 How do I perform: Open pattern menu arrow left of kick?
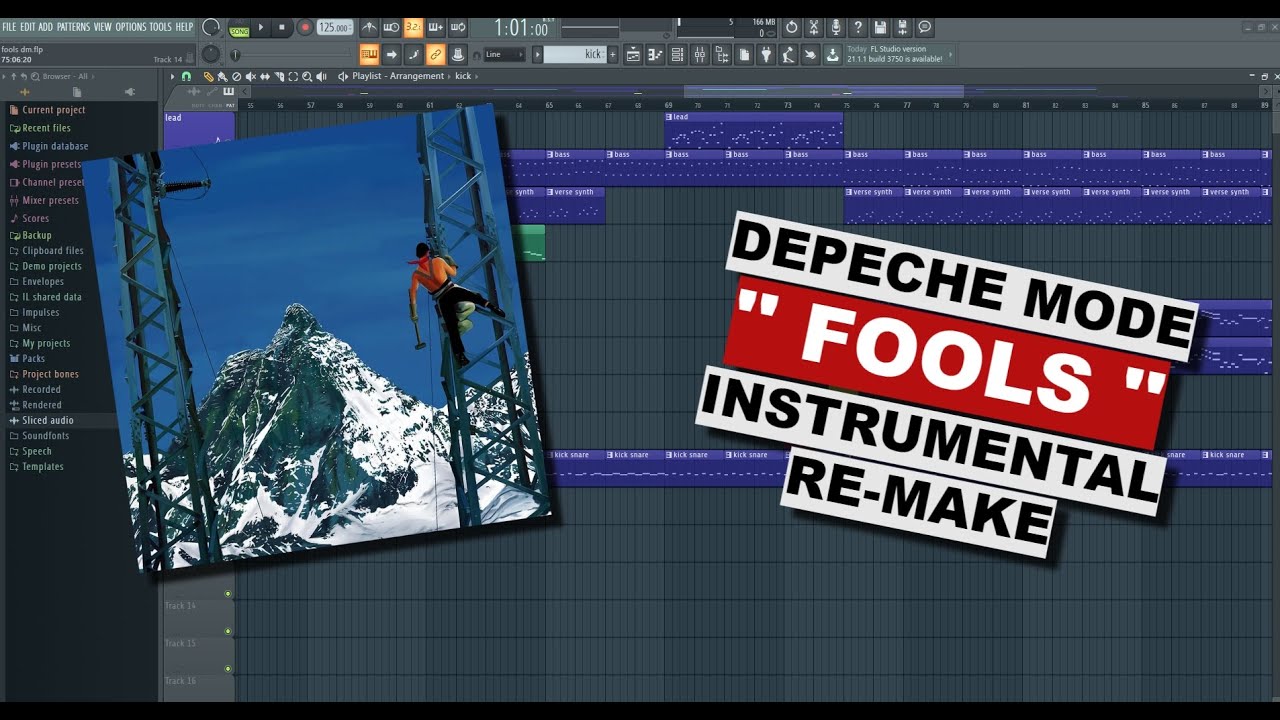click(538, 54)
